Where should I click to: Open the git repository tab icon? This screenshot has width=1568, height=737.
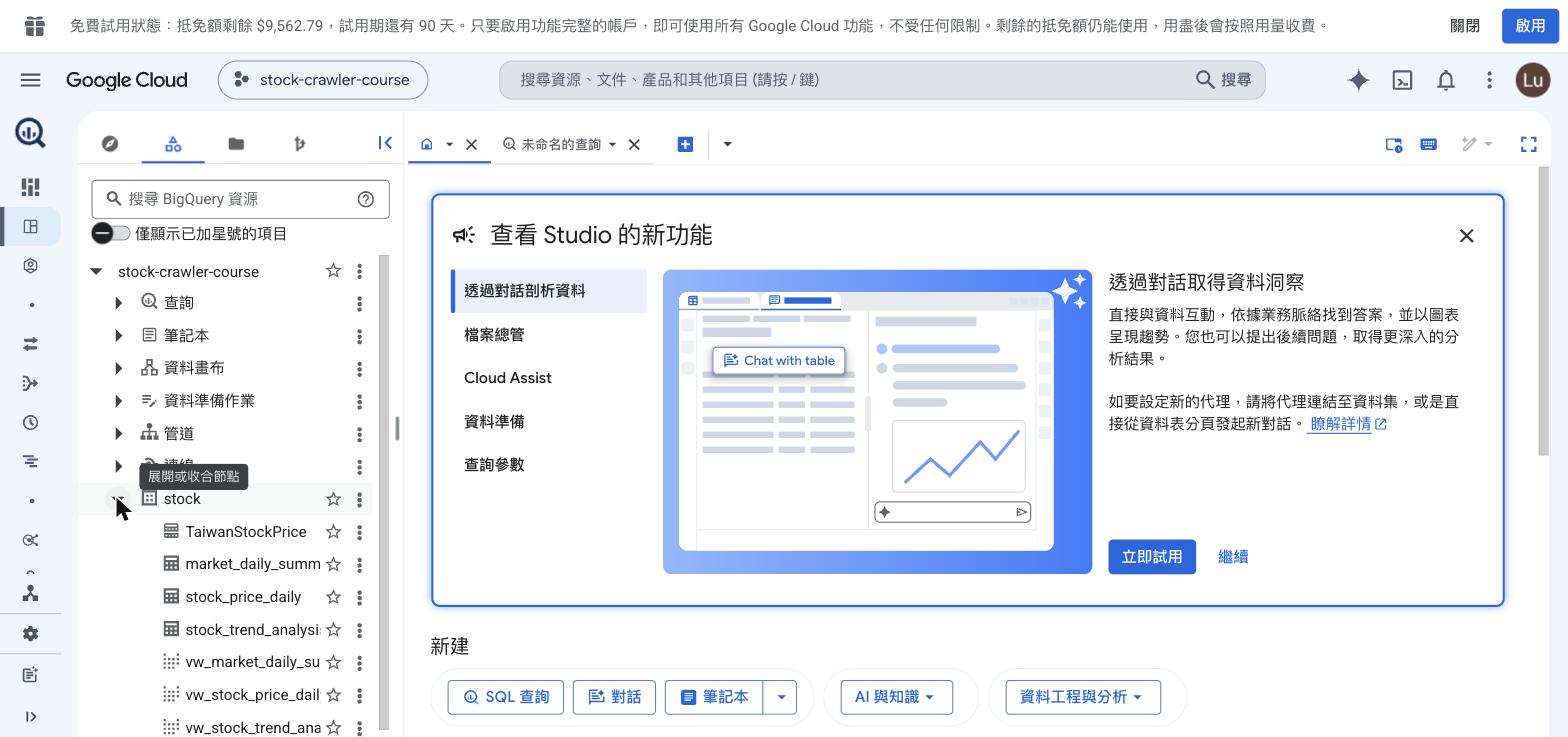[299, 144]
